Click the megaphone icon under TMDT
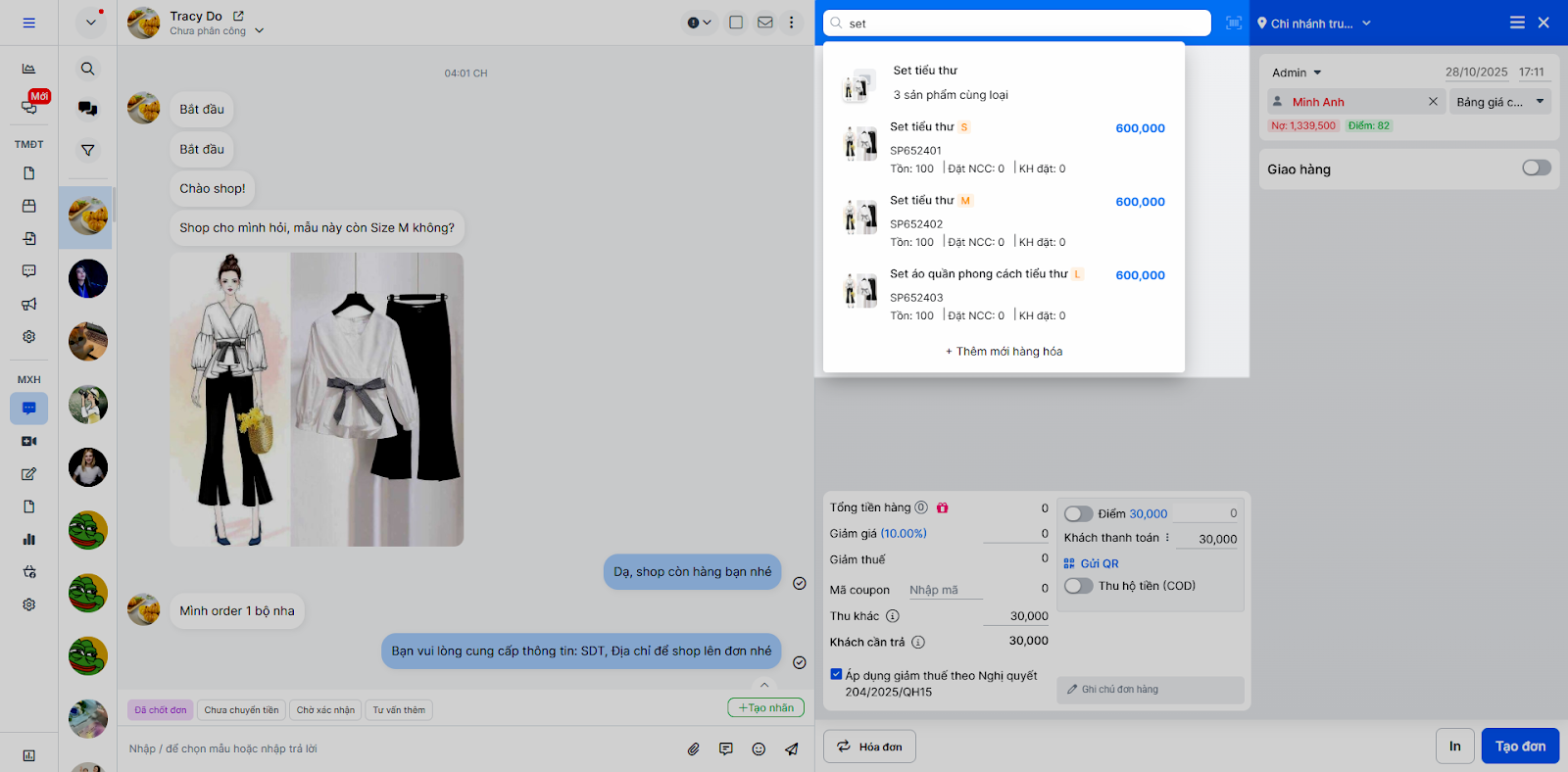Viewport: 1568px width, 772px height. (28, 304)
